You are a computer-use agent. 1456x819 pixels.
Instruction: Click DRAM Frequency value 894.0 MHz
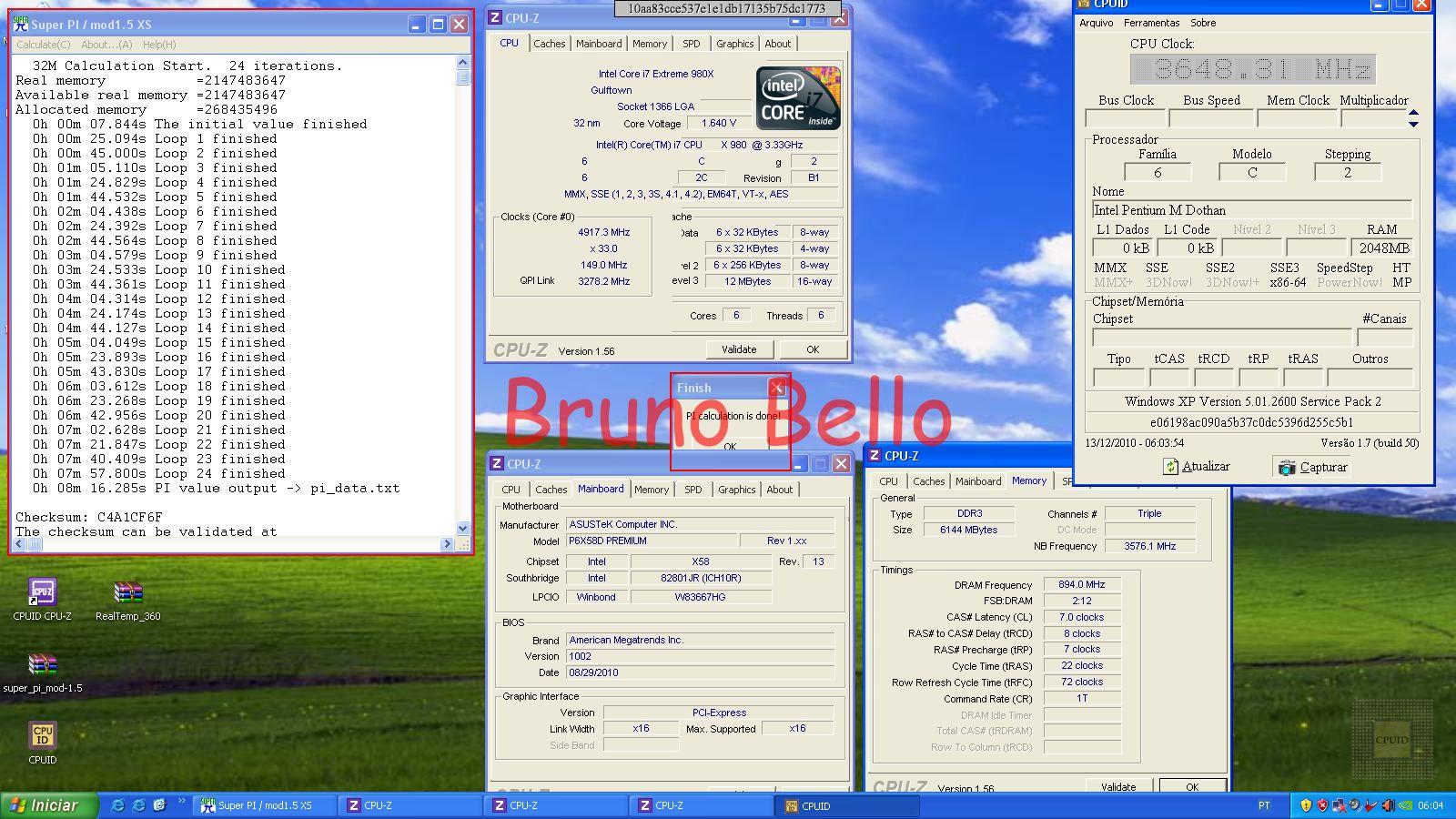pyautogui.click(x=1082, y=584)
